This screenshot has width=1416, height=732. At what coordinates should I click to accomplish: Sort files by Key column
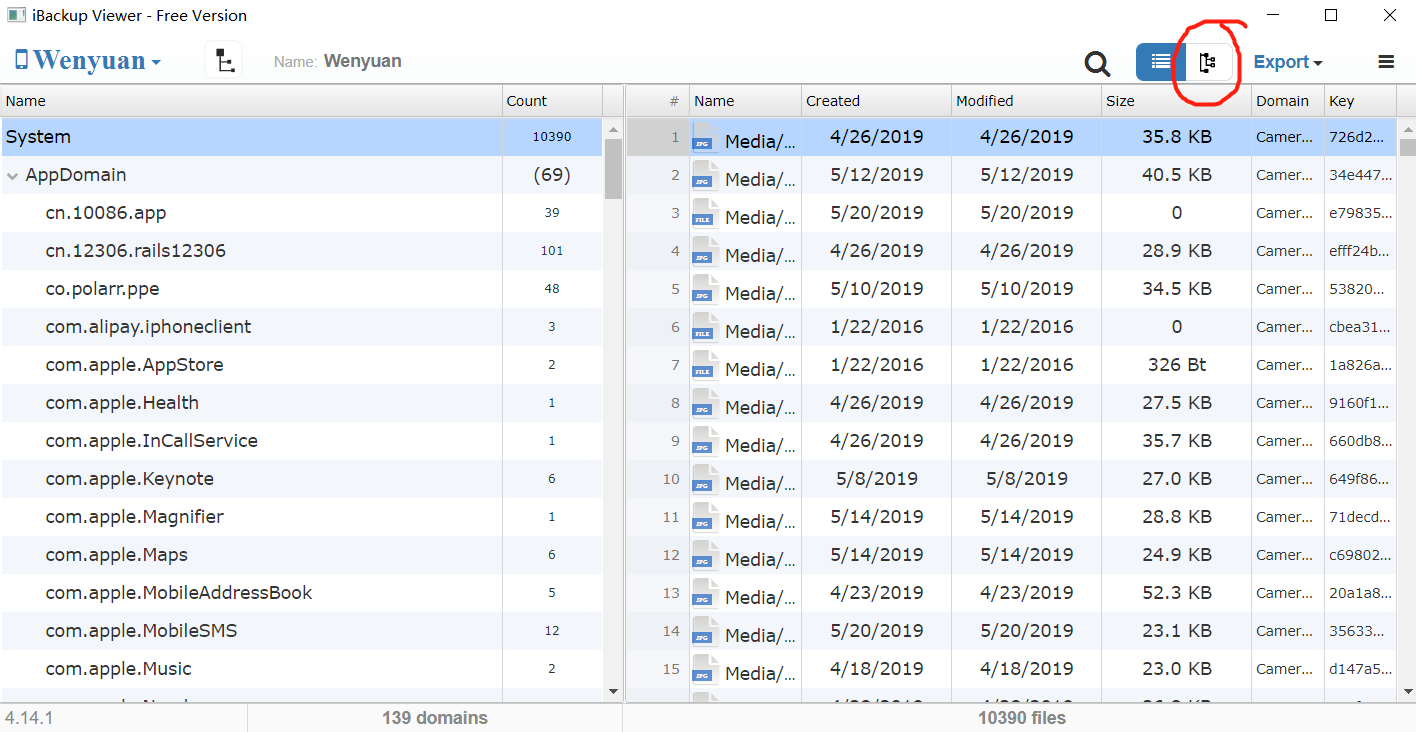tap(1360, 101)
